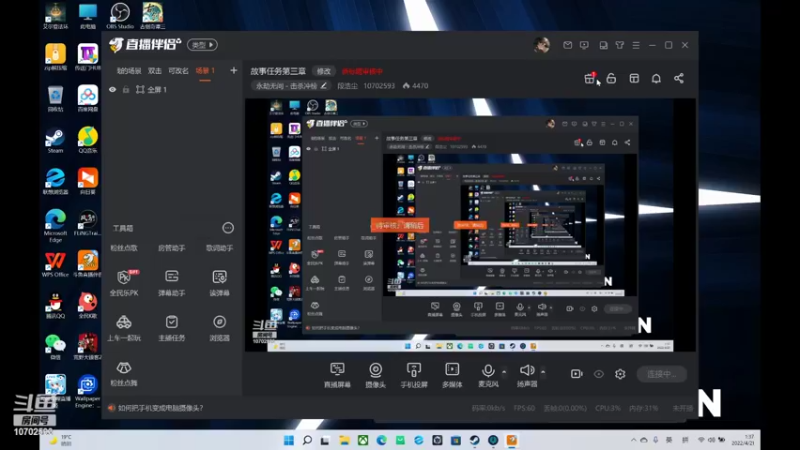Screen dimensions: 800x450
Task: Open File Explorer from taskbar
Action: (344, 440)
